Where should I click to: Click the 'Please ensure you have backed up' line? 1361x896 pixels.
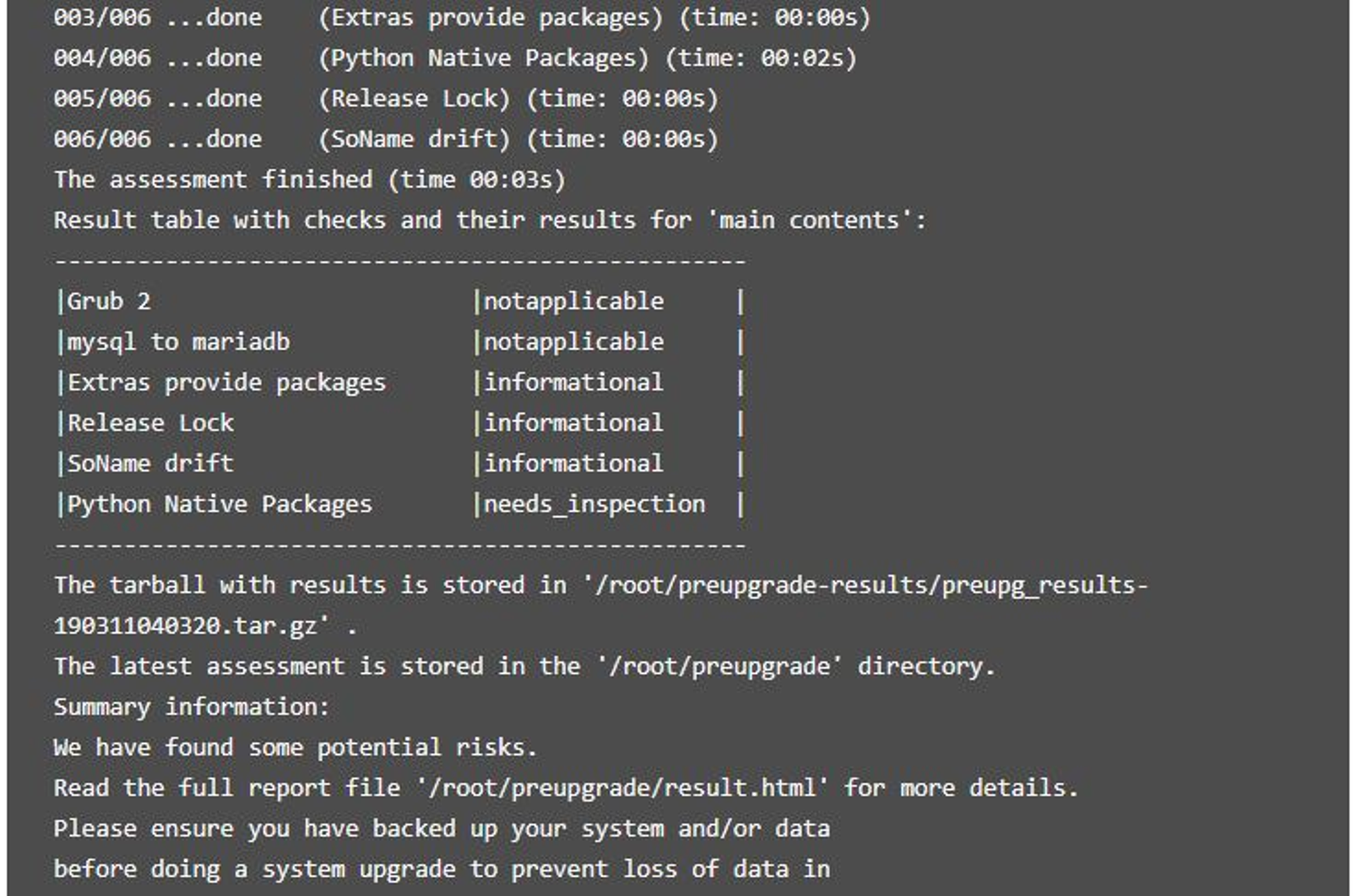[441, 829]
